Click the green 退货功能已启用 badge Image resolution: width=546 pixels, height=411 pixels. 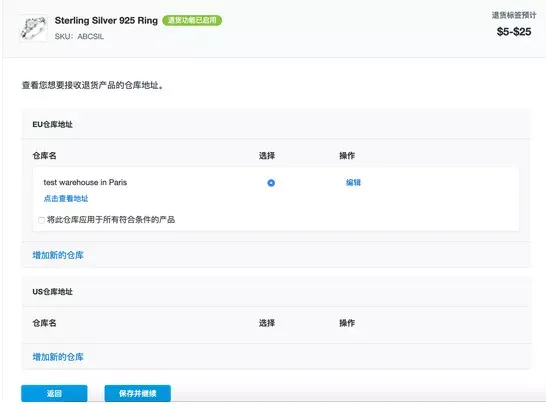(192, 20)
